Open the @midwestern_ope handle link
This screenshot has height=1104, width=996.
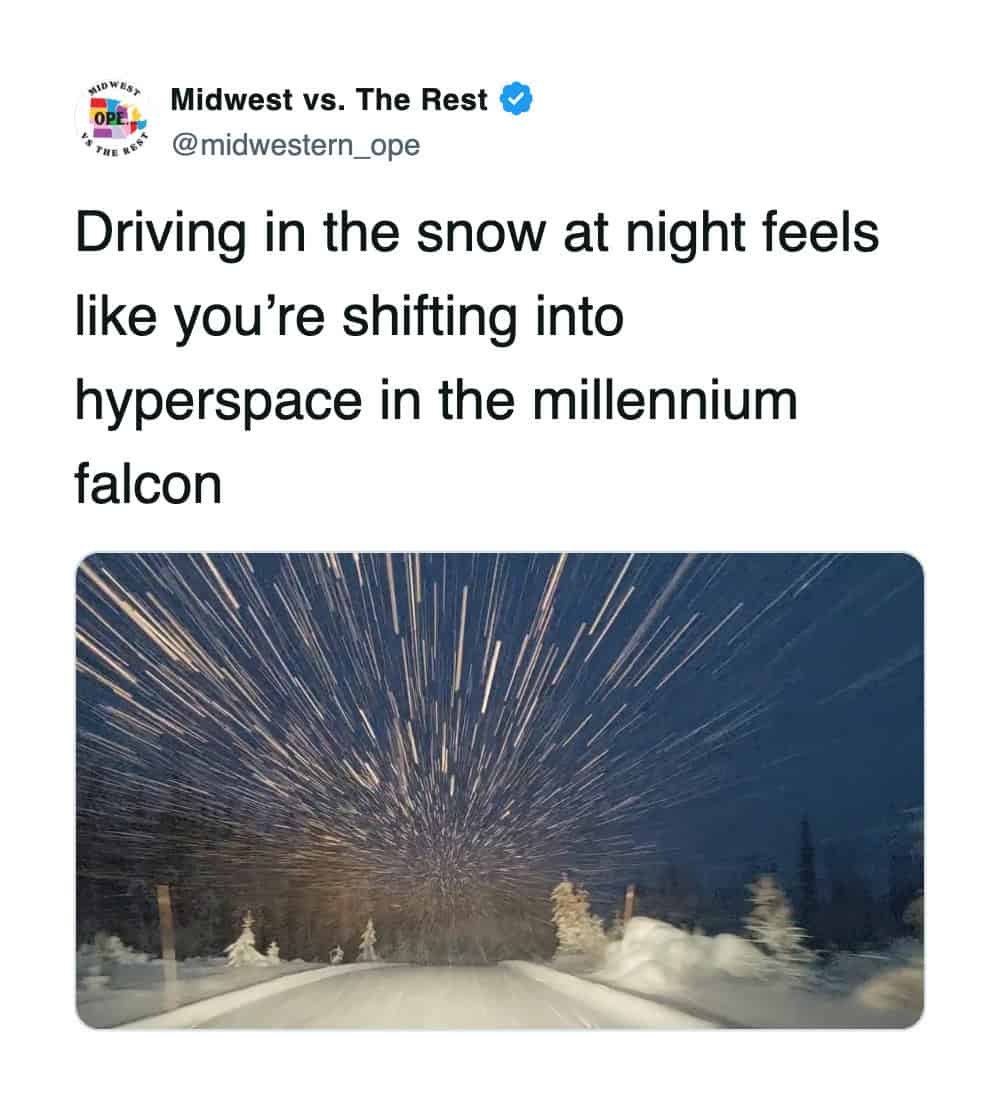[296, 145]
